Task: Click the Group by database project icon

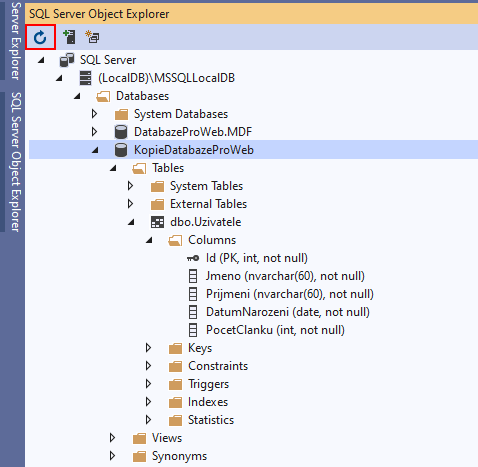Action: [x=92, y=37]
